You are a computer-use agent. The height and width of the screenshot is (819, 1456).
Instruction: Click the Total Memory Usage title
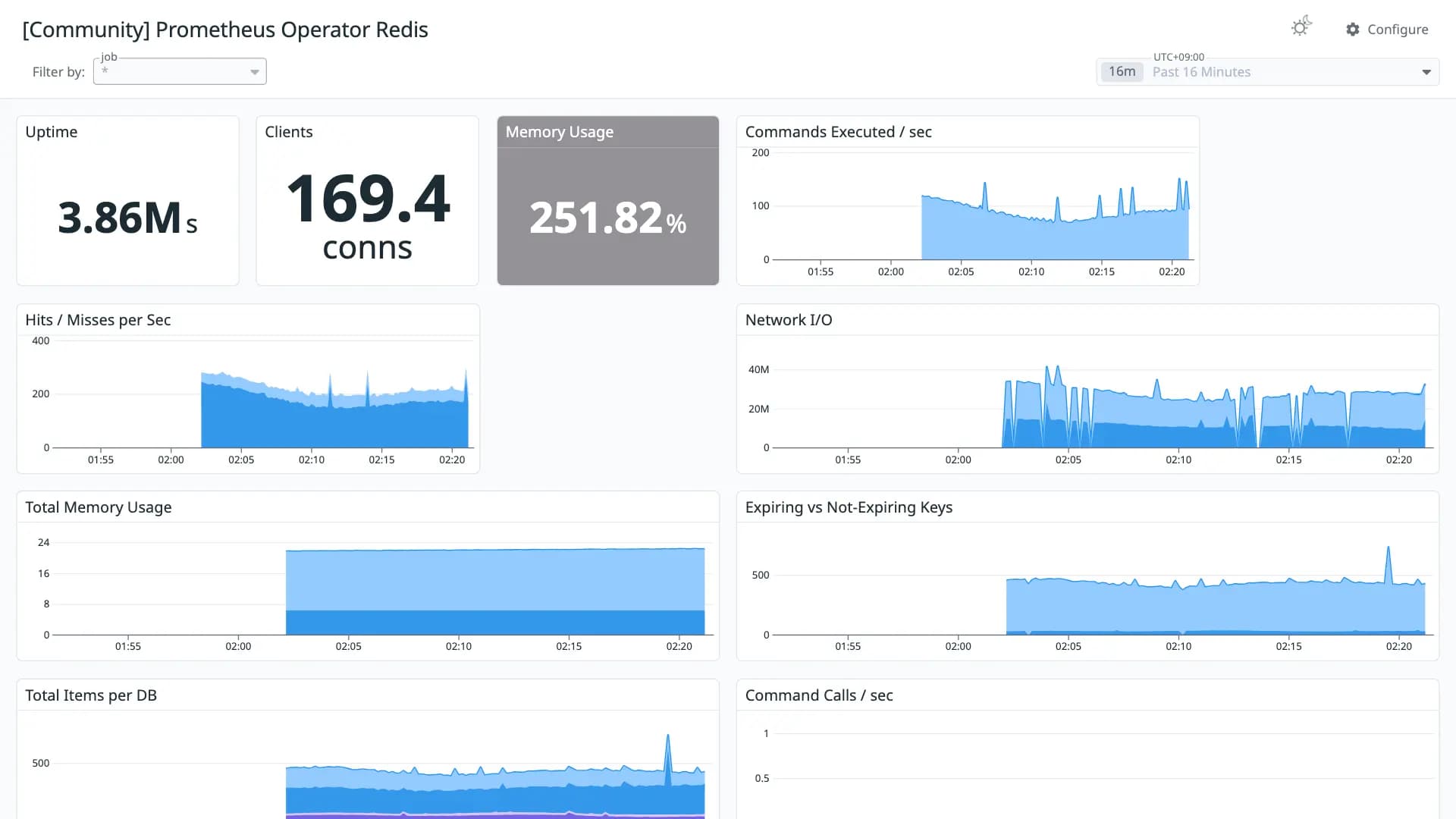tap(99, 507)
